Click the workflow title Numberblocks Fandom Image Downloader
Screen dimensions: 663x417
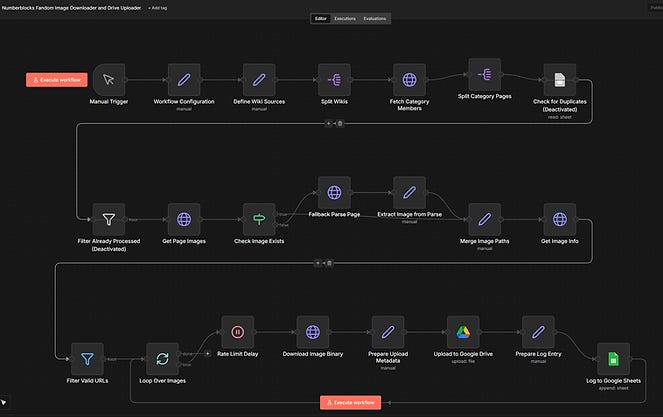(71, 8)
